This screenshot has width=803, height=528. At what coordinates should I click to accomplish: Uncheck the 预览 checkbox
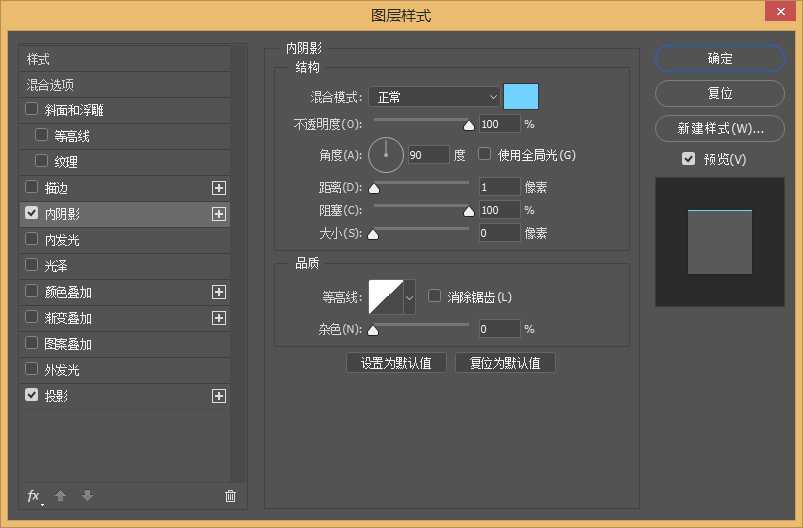pos(688,159)
